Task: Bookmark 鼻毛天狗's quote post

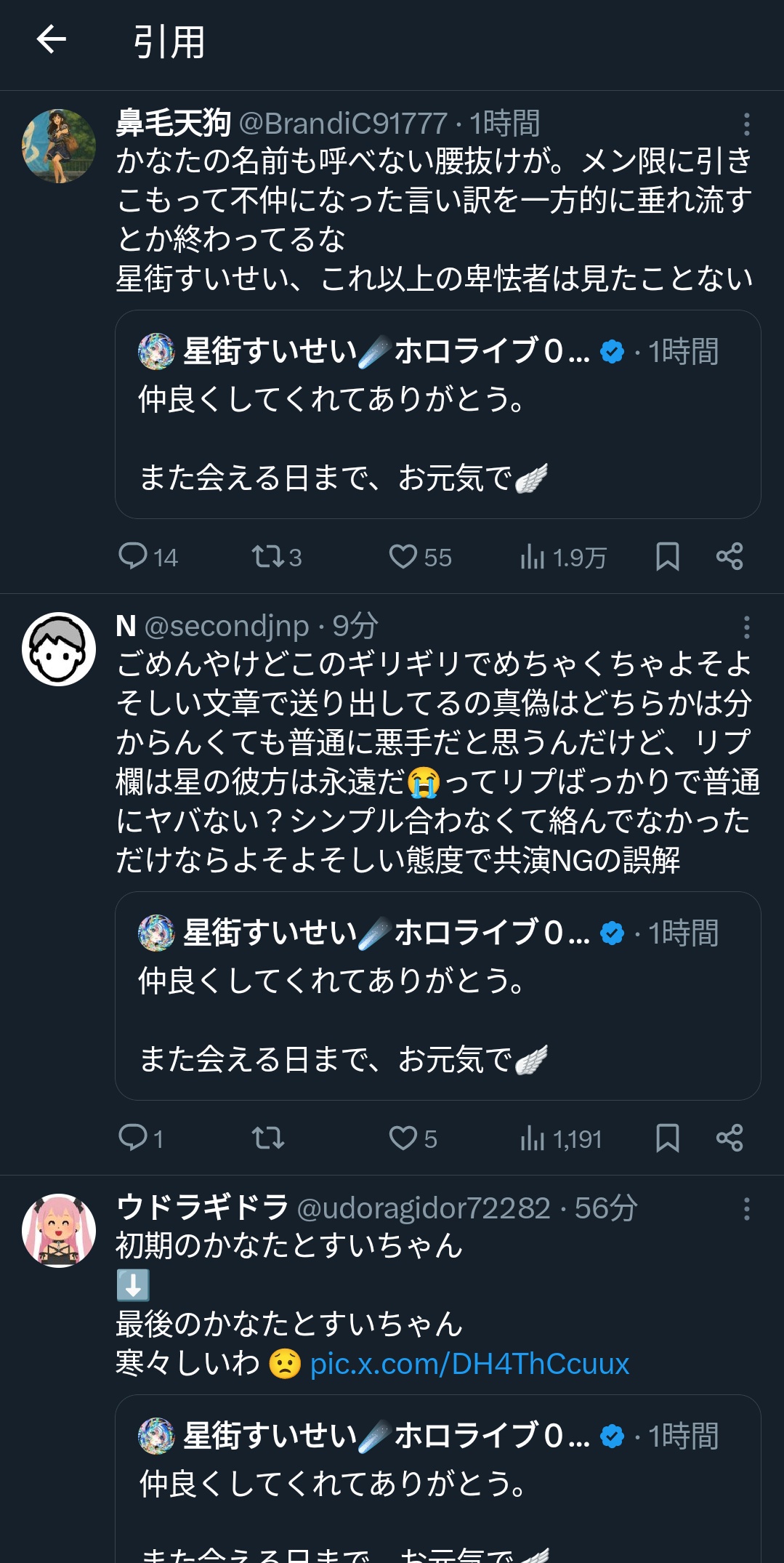Action: click(667, 556)
